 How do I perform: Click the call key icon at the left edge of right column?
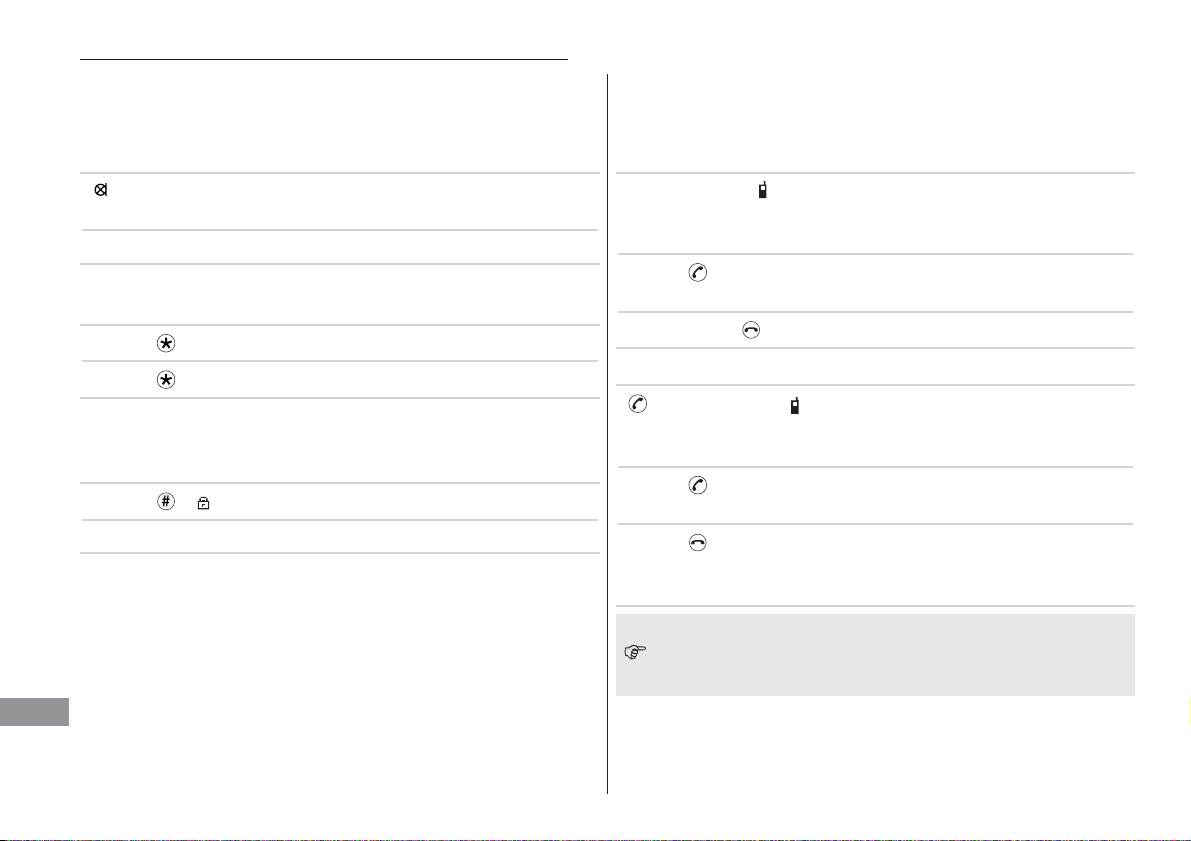point(638,404)
